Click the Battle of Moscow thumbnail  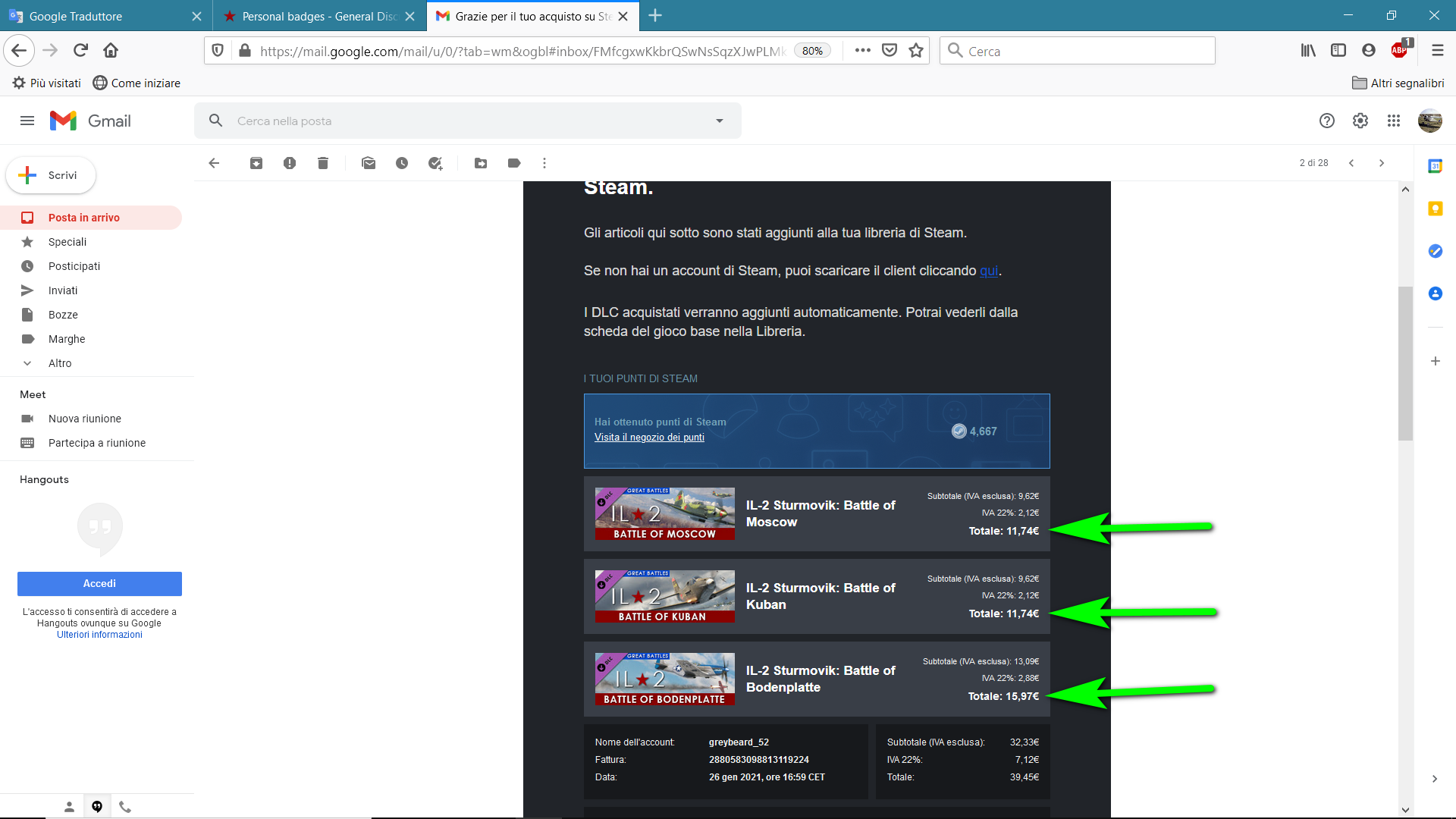664,513
